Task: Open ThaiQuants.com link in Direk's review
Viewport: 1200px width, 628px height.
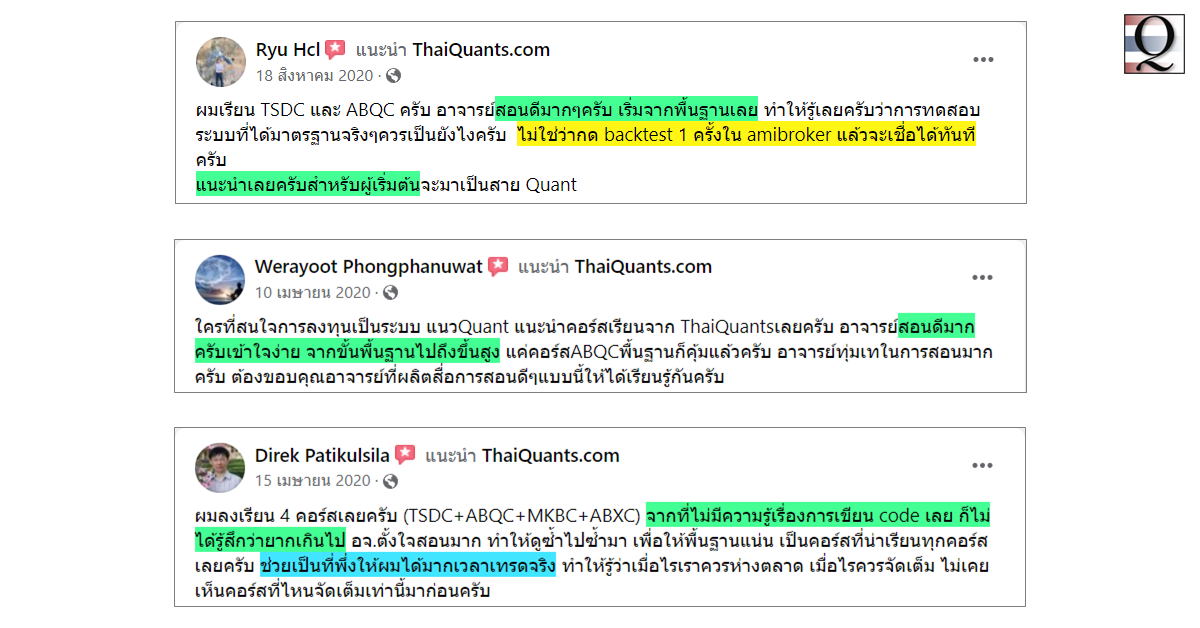Action: coord(551,455)
